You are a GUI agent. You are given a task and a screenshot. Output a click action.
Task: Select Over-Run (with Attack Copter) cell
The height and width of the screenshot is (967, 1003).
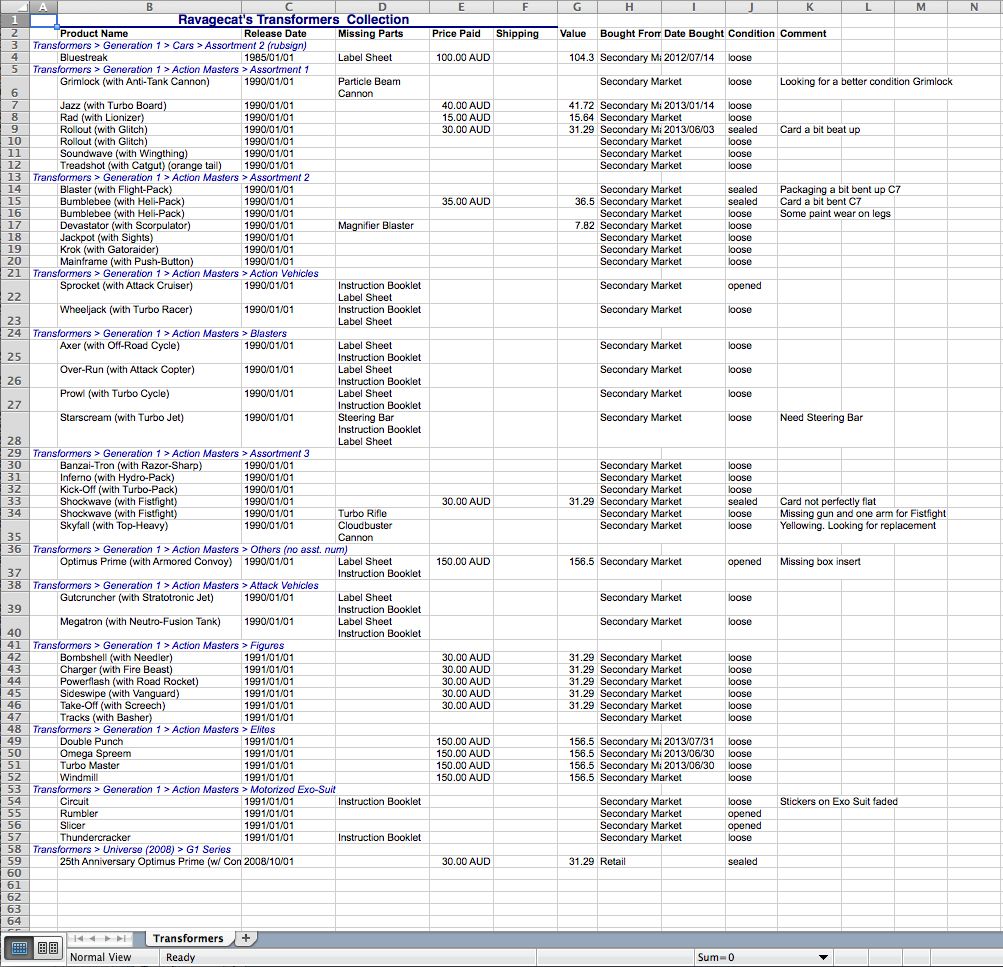tap(149, 375)
